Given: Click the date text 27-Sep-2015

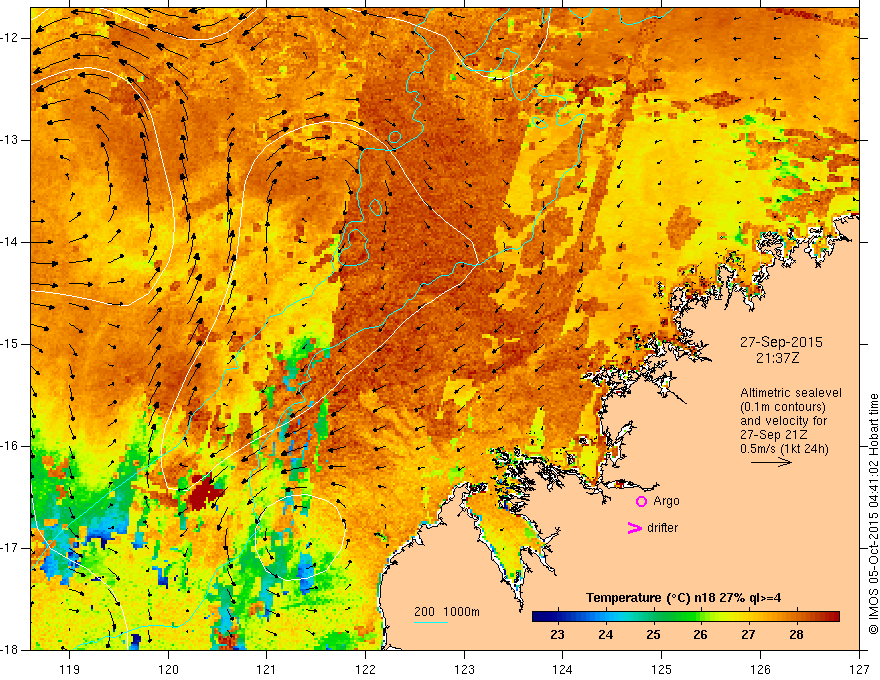Looking at the screenshot, I should click(781, 342).
